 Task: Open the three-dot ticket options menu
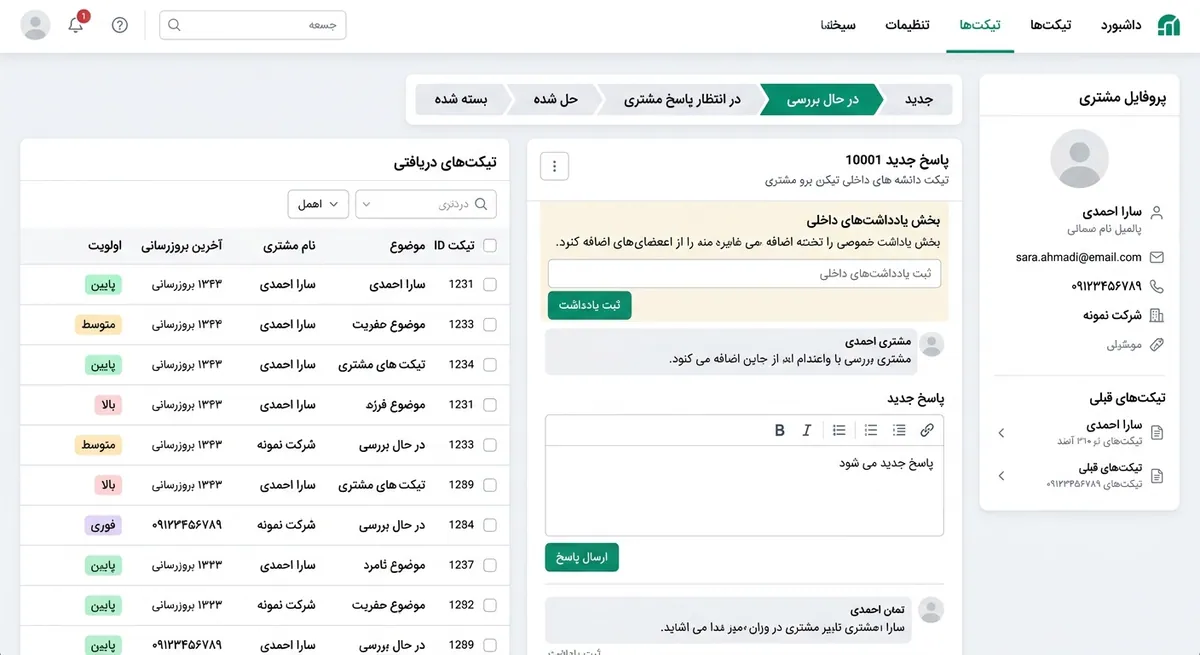click(555, 166)
